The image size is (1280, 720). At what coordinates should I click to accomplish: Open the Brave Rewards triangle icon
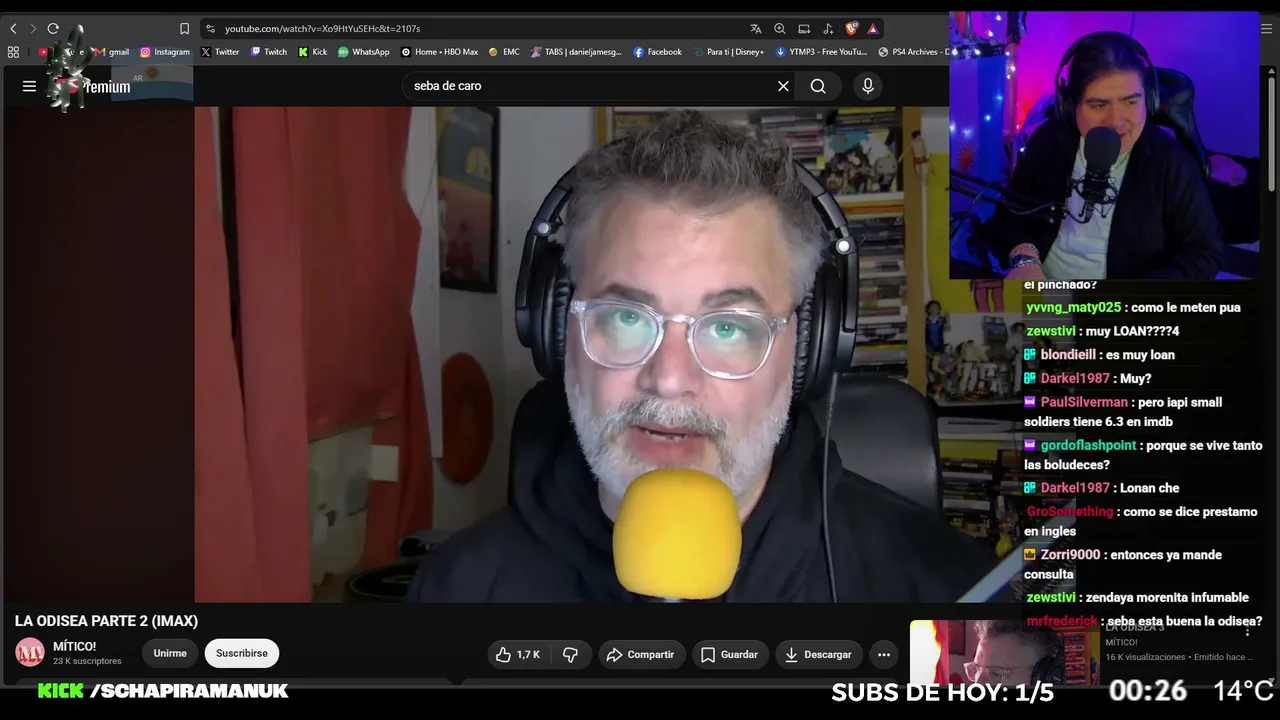[873, 29]
